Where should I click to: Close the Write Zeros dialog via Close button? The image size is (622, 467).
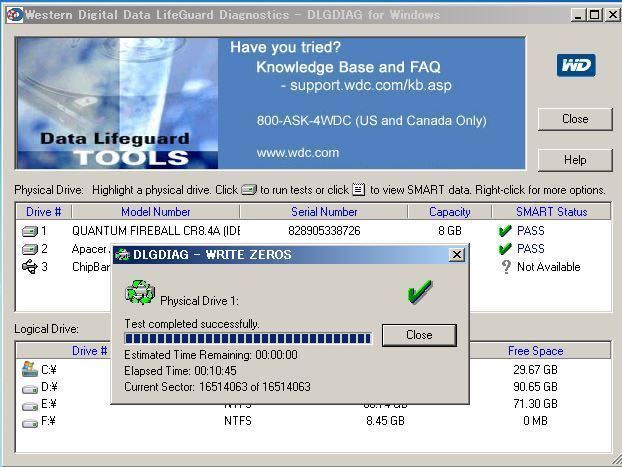coord(419,335)
